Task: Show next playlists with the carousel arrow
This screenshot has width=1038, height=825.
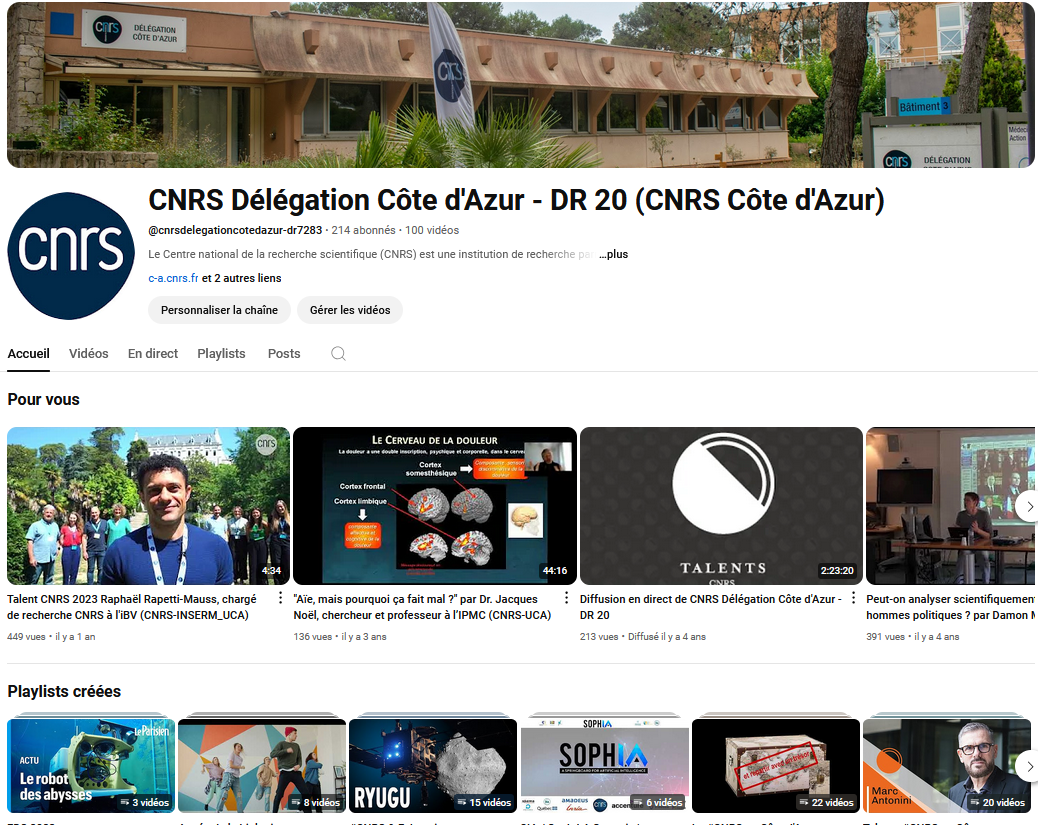Action: pyautogui.click(x=1029, y=766)
